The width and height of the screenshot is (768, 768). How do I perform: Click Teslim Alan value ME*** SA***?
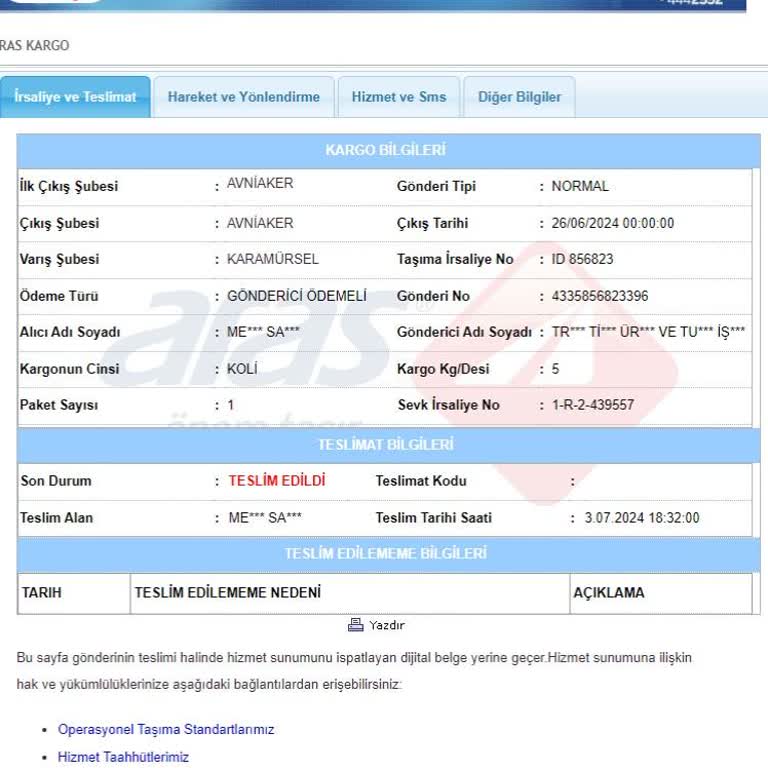pyautogui.click(x=265, y=518)
